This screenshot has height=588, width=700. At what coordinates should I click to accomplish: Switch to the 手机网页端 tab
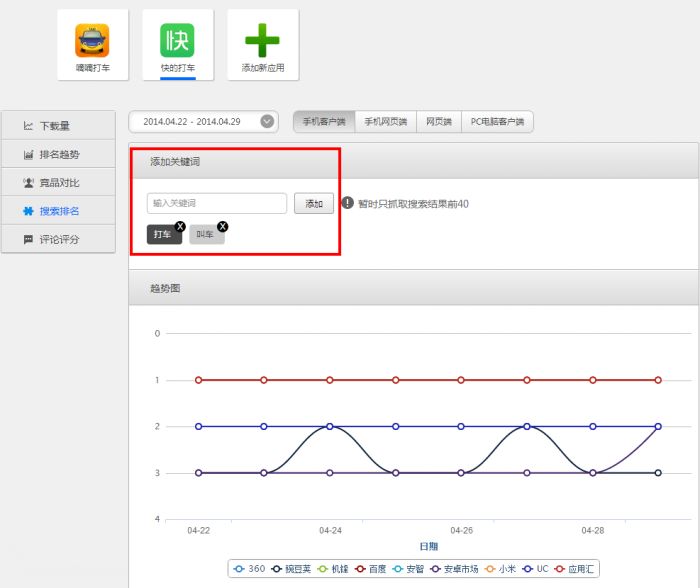386,122
